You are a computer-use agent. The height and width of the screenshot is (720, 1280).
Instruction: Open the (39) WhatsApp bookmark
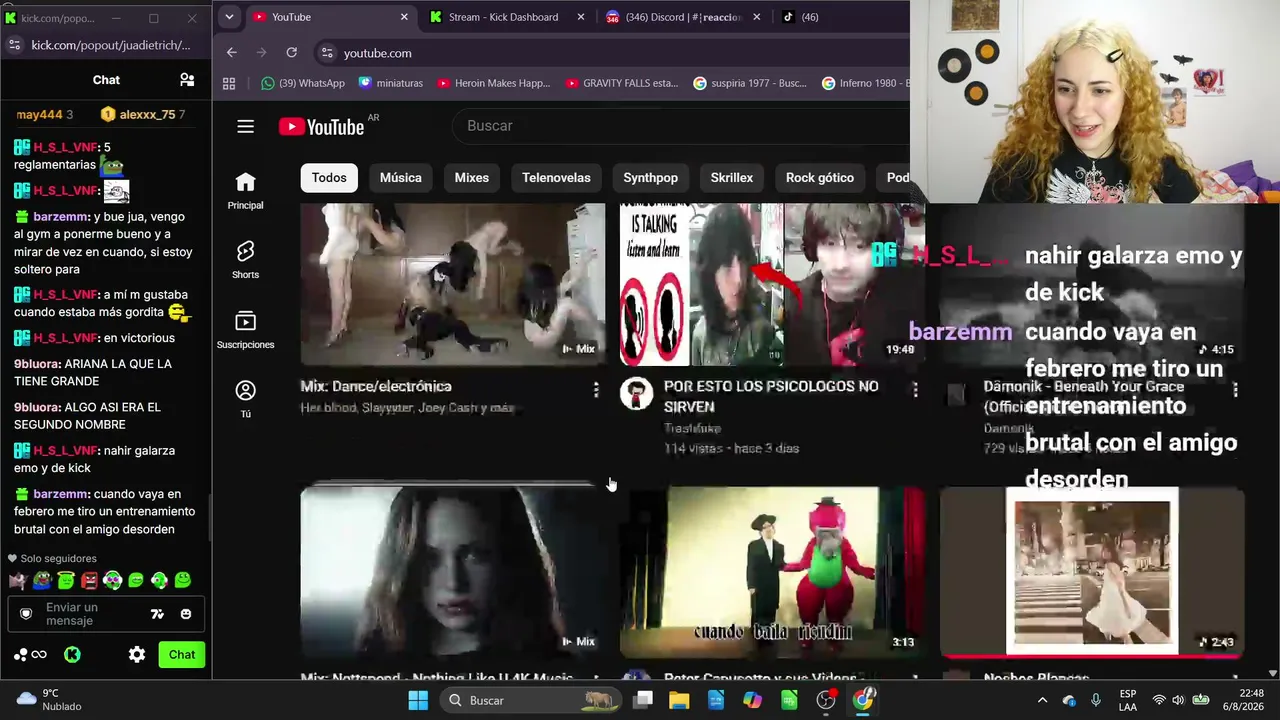(303, 83)
